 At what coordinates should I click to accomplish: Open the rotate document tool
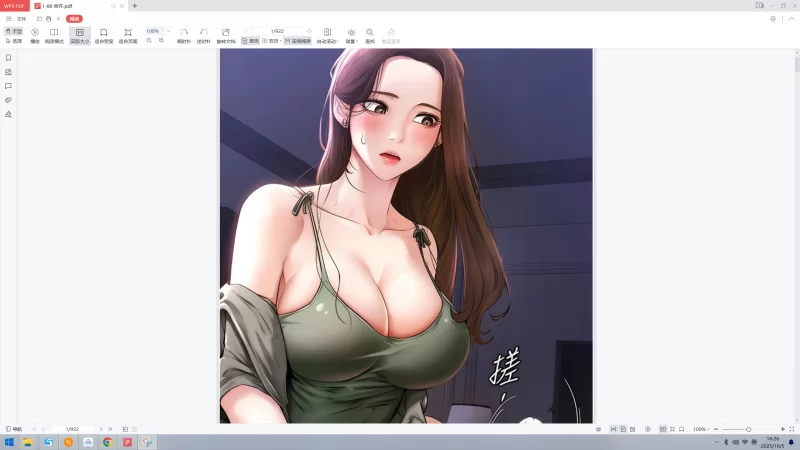pyautogui.click(x=226, y=36)
